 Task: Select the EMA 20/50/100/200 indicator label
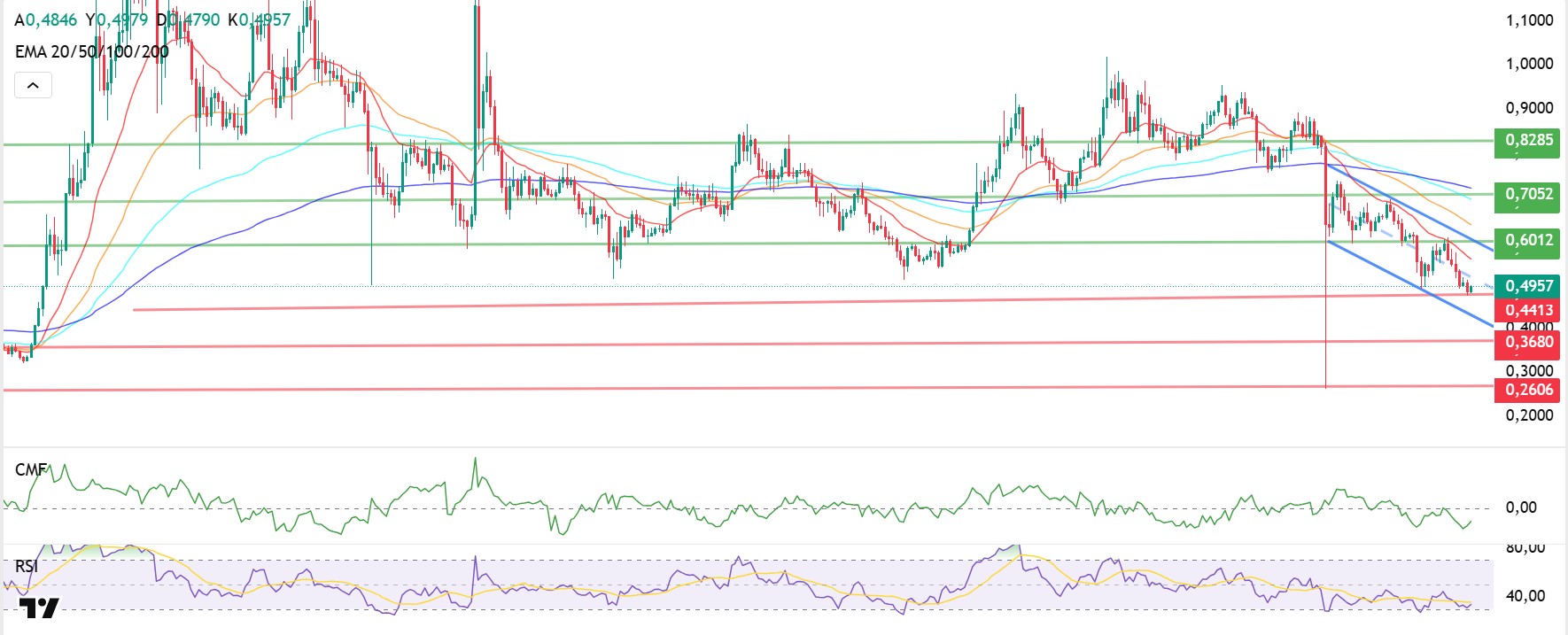[91, 52]
